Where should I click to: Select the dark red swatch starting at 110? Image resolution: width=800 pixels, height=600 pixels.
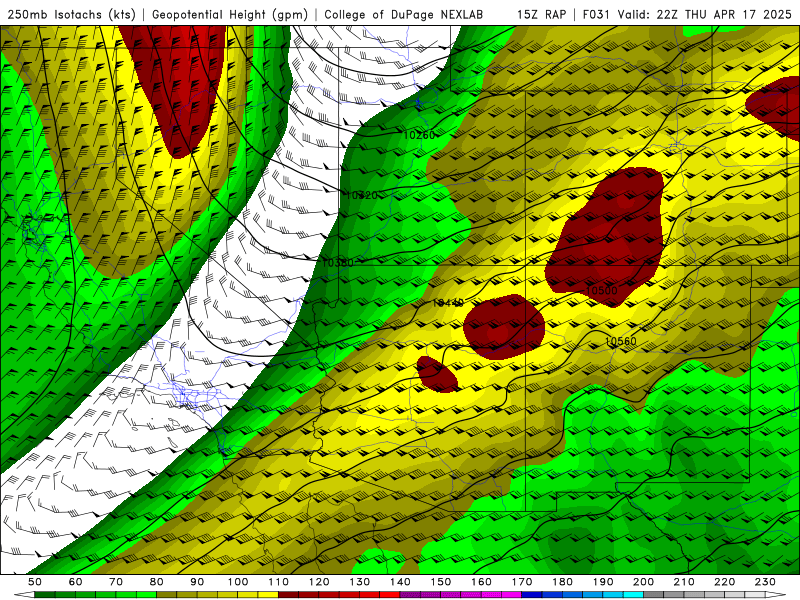288,594
